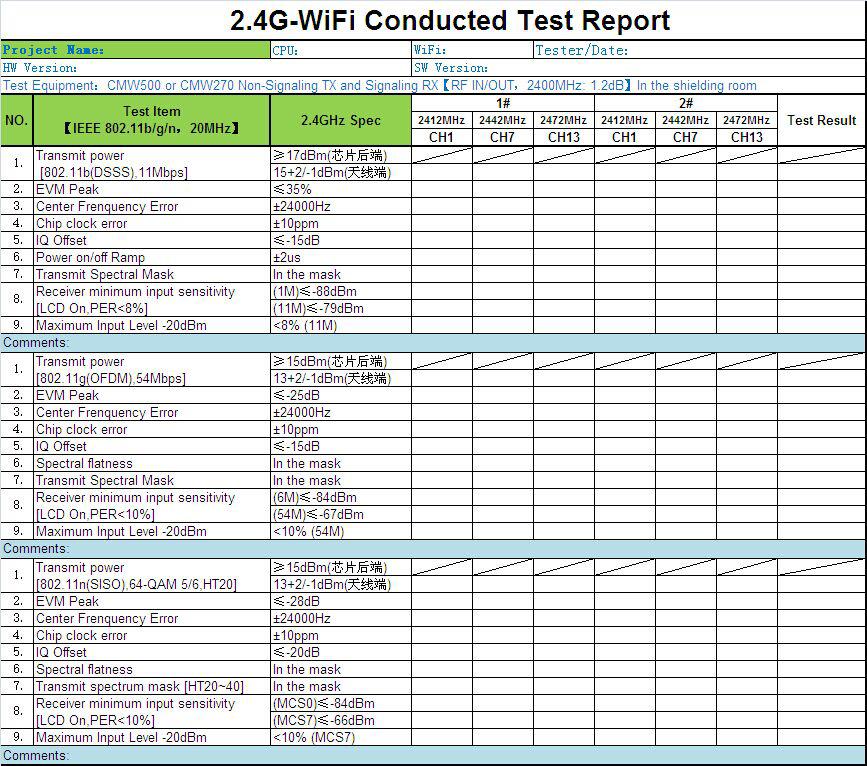867x766 pixels.
Task: Select the <8% (11M) spec cell
Action: pyautogui.click(x=341, y=325)
